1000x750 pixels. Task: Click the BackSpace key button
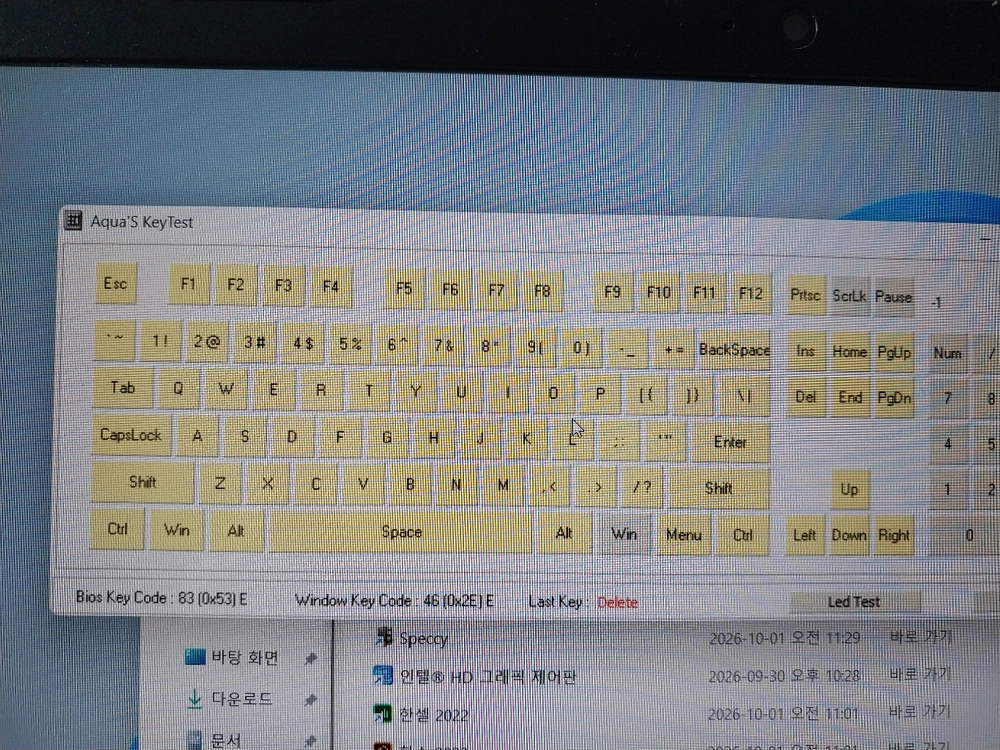[735, 349]
